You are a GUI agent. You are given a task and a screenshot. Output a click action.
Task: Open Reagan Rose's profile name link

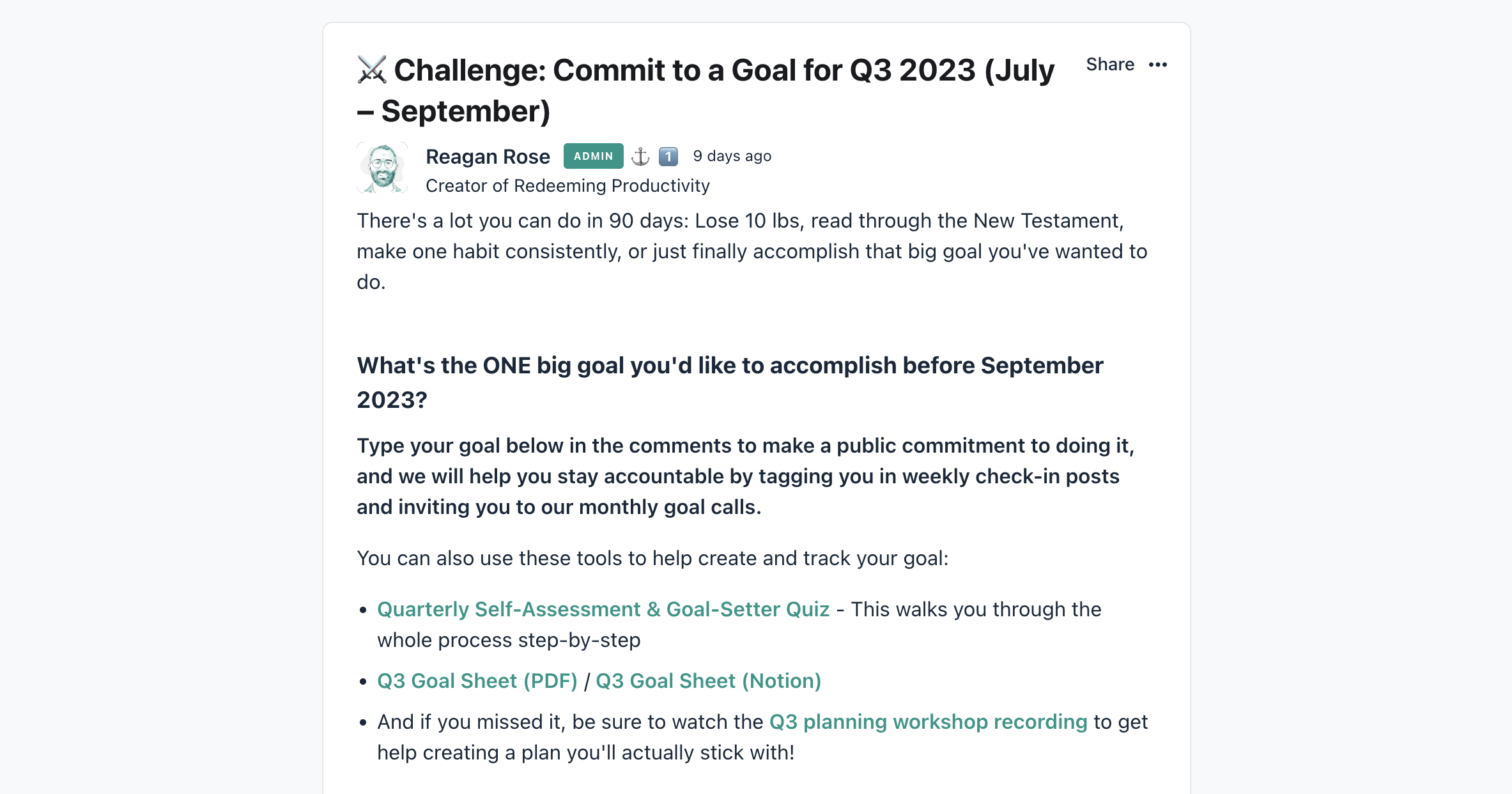coord(488,156)
